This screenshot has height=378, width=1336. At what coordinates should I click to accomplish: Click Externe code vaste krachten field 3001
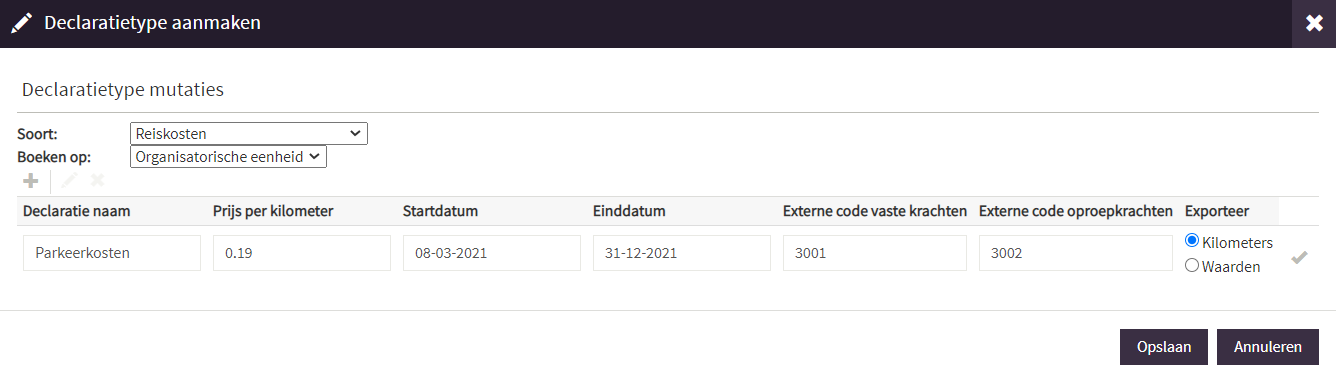(875, 253)
